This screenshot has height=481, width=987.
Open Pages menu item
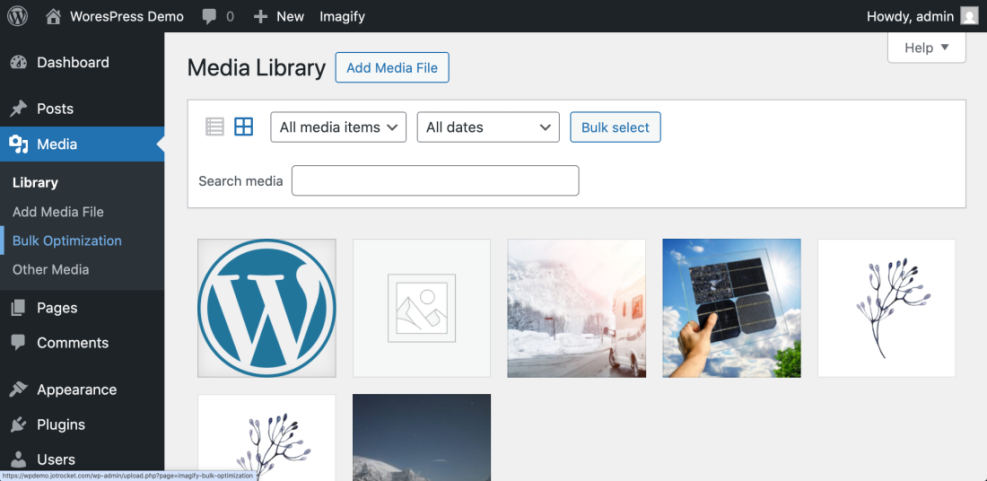[x=82, y=308]
